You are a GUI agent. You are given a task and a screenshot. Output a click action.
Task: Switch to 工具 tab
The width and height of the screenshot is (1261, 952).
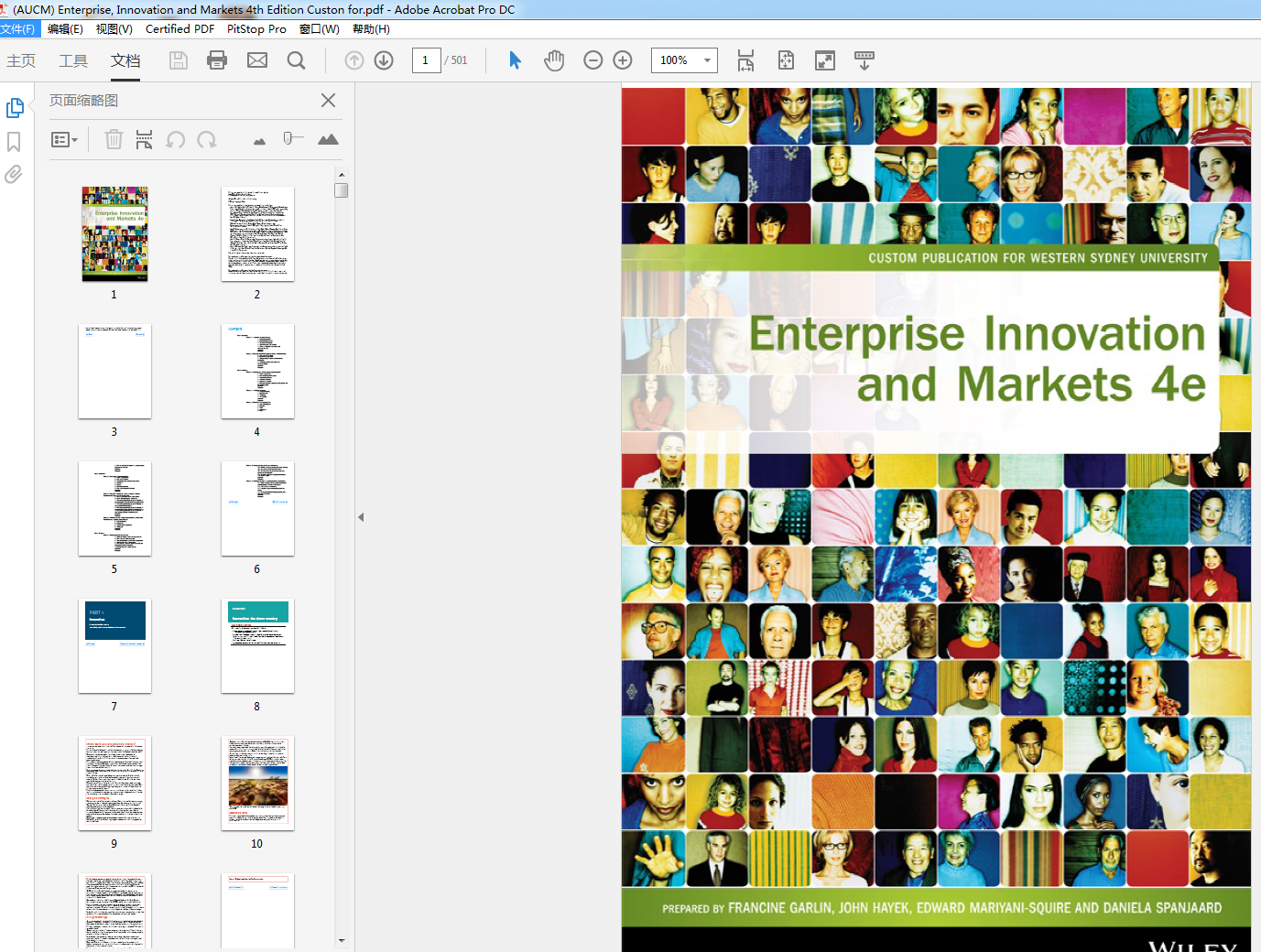point(73,60)
